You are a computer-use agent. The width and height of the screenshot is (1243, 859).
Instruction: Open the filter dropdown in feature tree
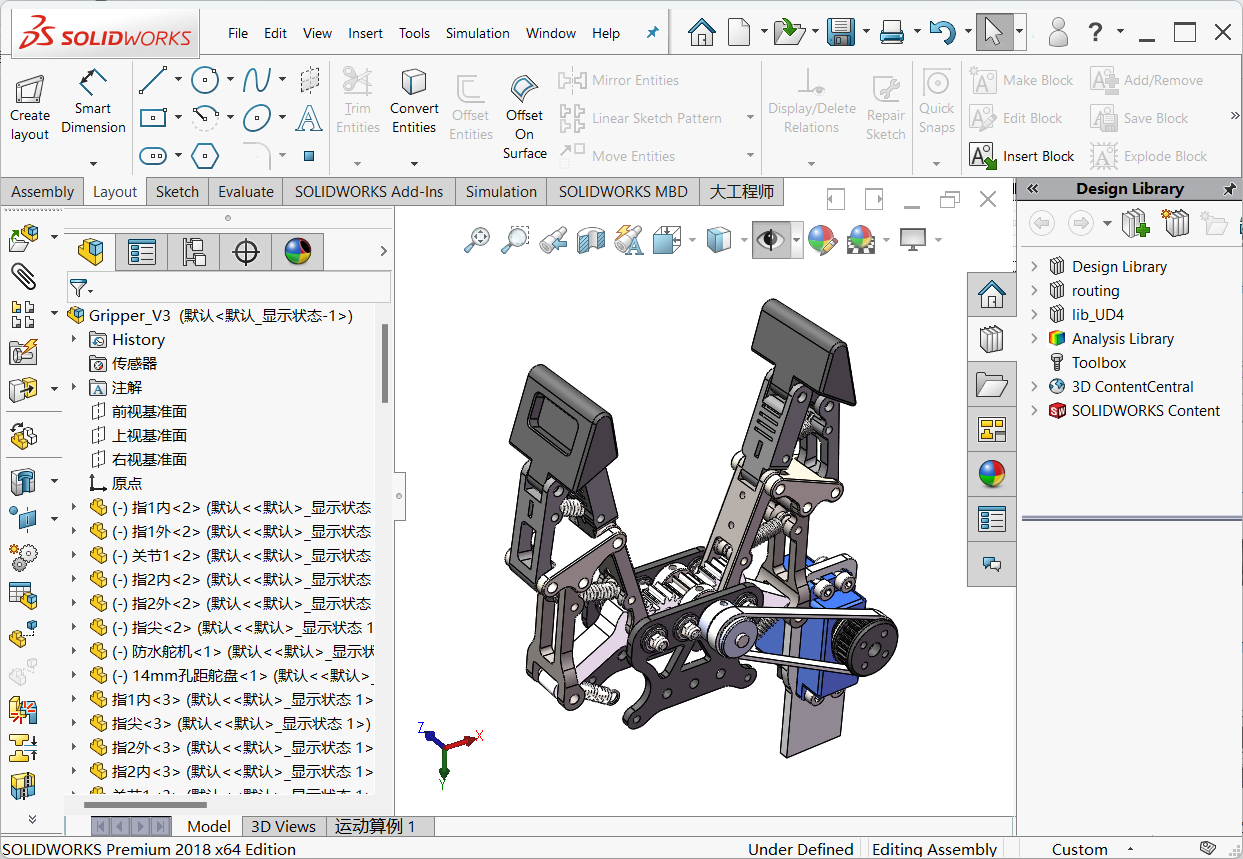coord(91,292)
